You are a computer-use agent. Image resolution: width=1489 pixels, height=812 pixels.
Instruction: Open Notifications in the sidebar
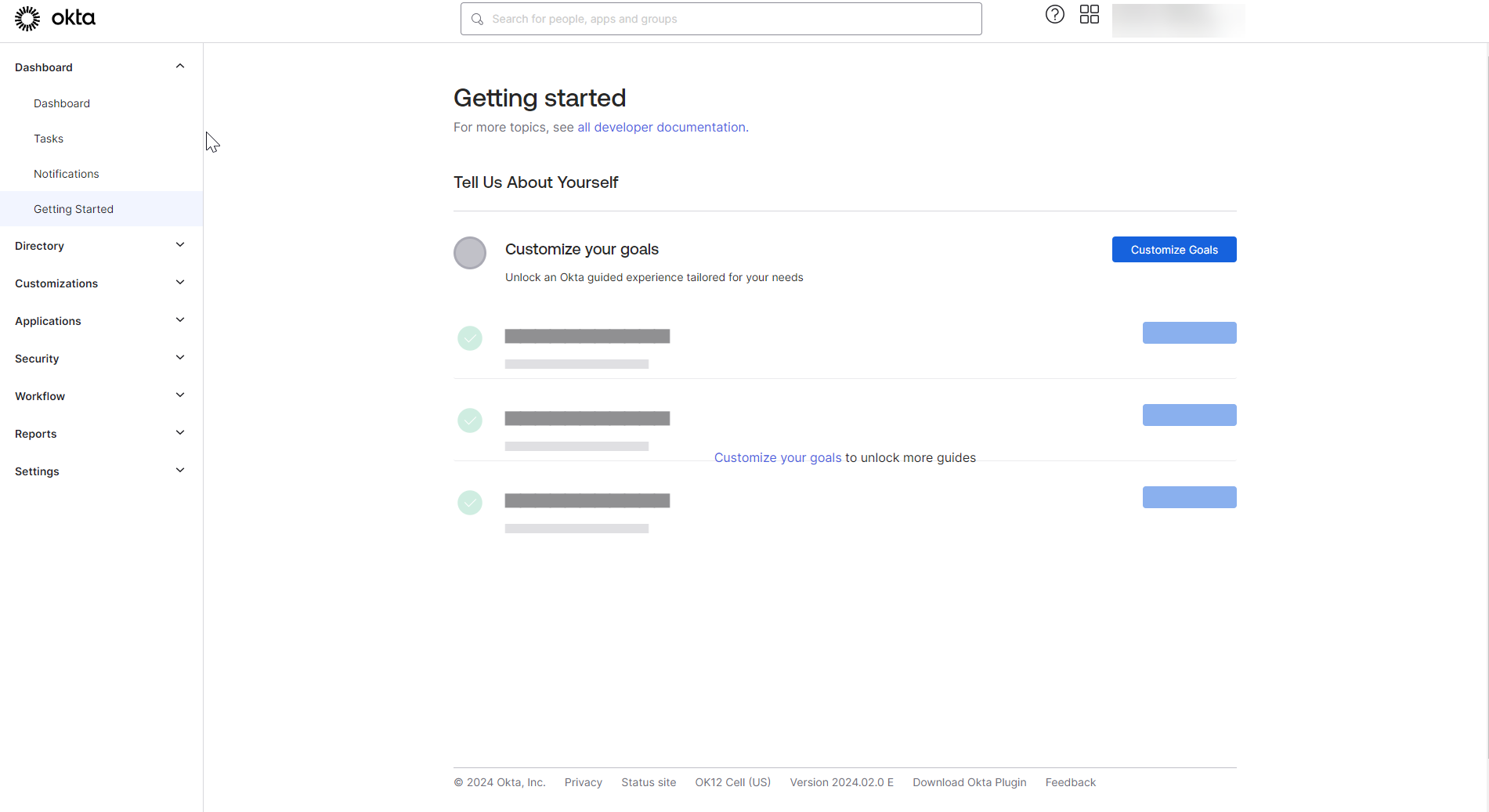[67, 174]
